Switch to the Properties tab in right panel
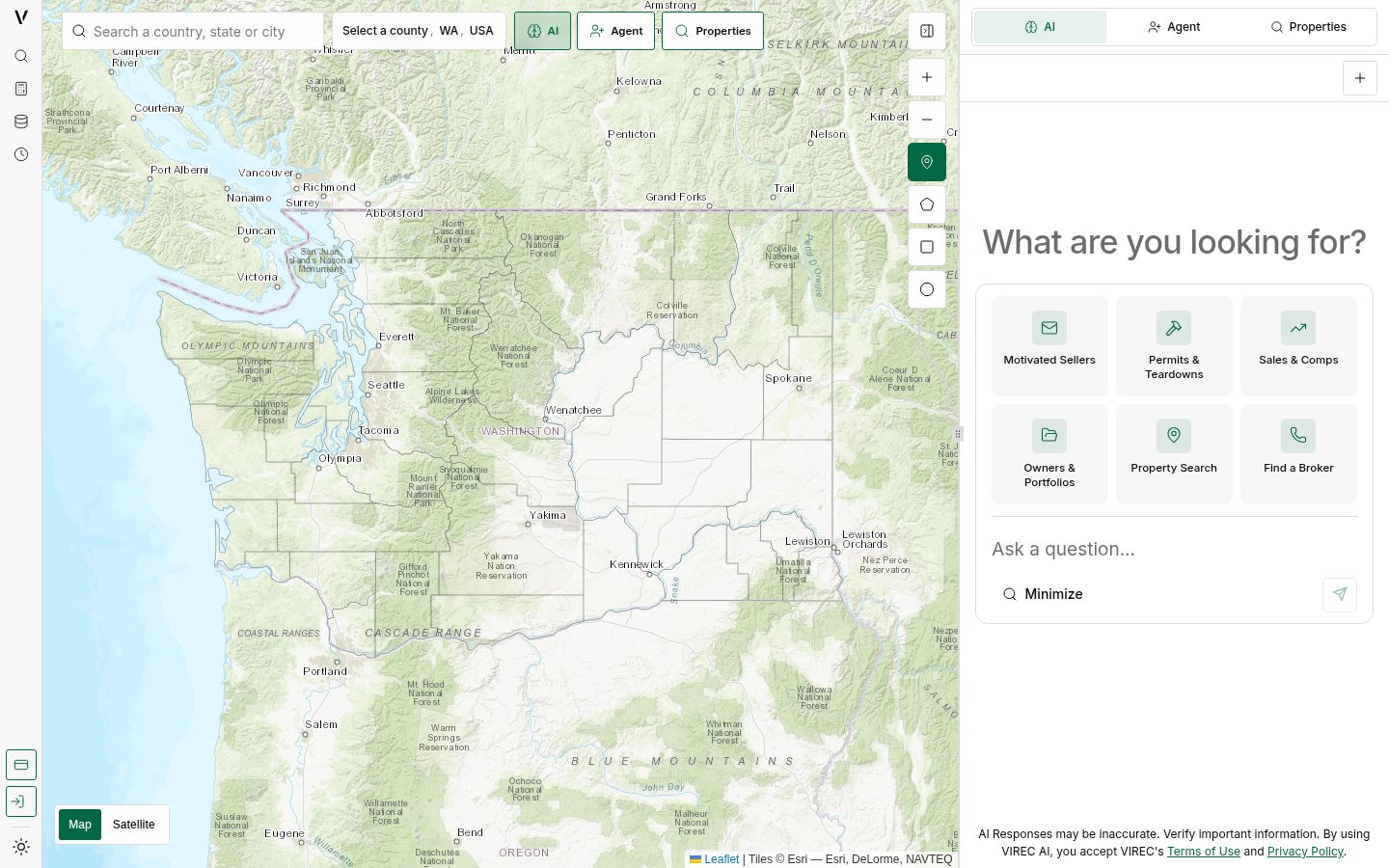Screen dimensions: 1389x868 coord(1308,27)
